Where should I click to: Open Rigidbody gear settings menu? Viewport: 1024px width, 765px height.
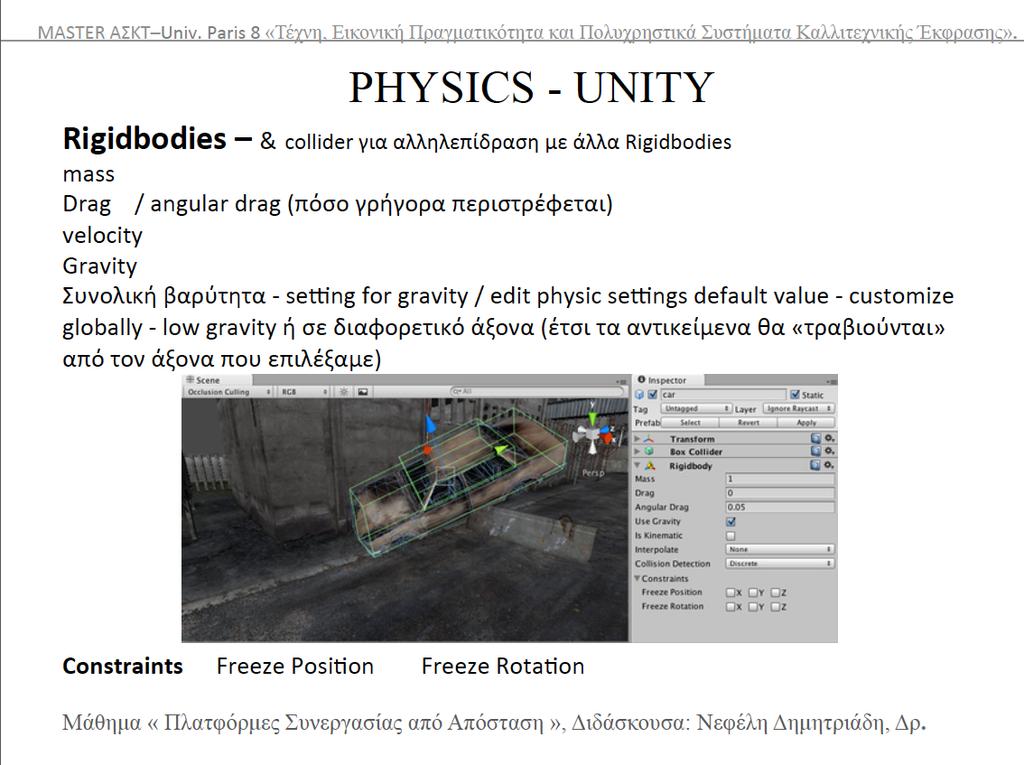tap(829, 464)
